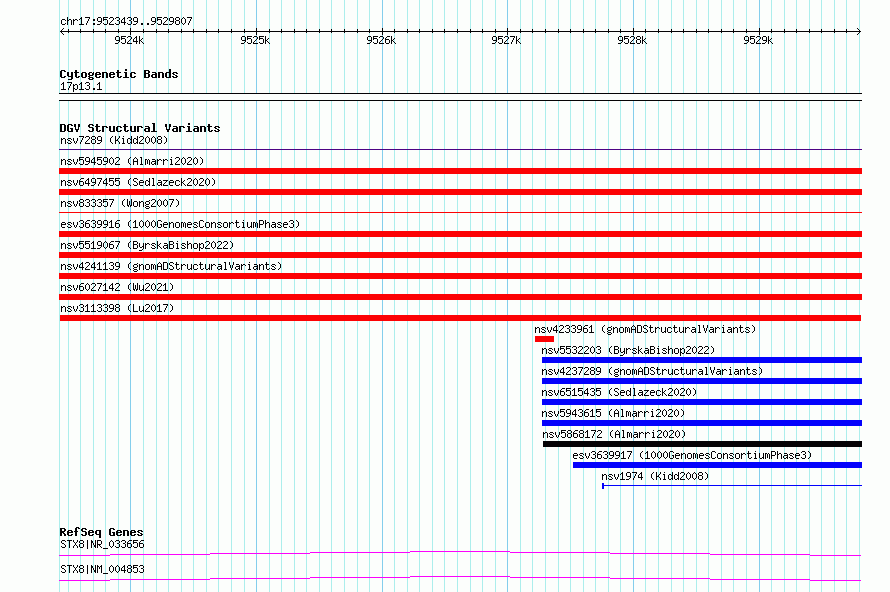
Task: Open the RefSeq Genes track heading
Action: (x=101, y=532)
